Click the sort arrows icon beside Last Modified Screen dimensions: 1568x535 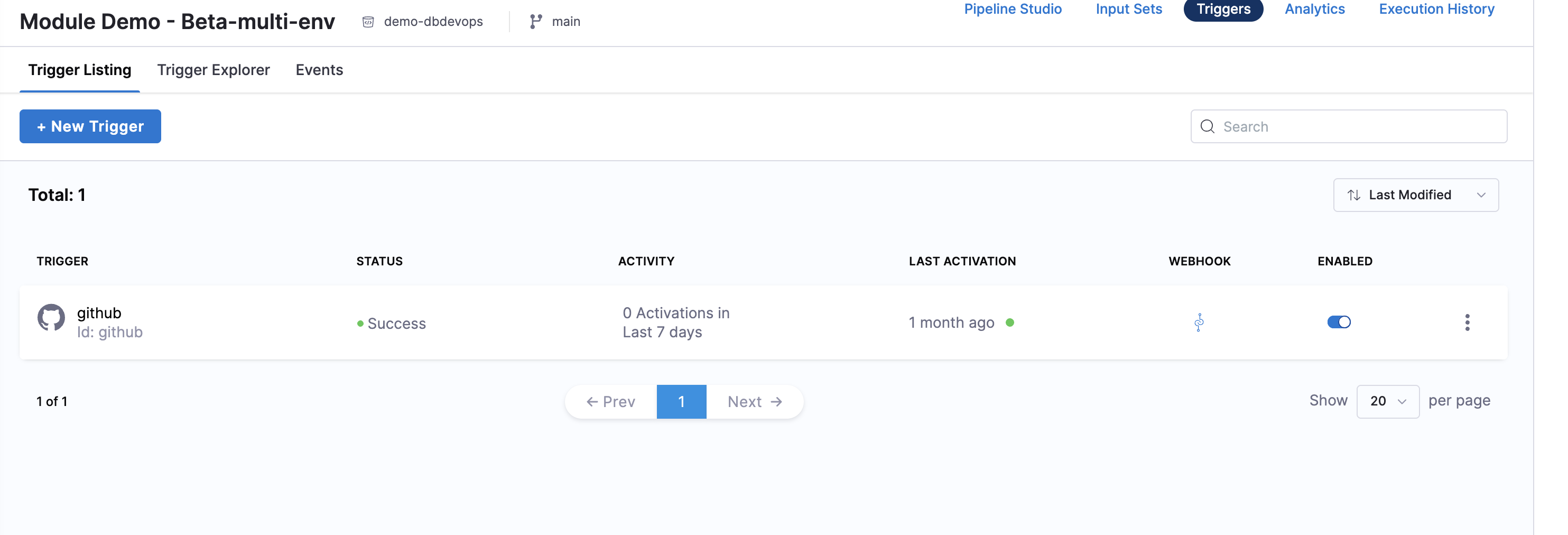coord(1353,196)
